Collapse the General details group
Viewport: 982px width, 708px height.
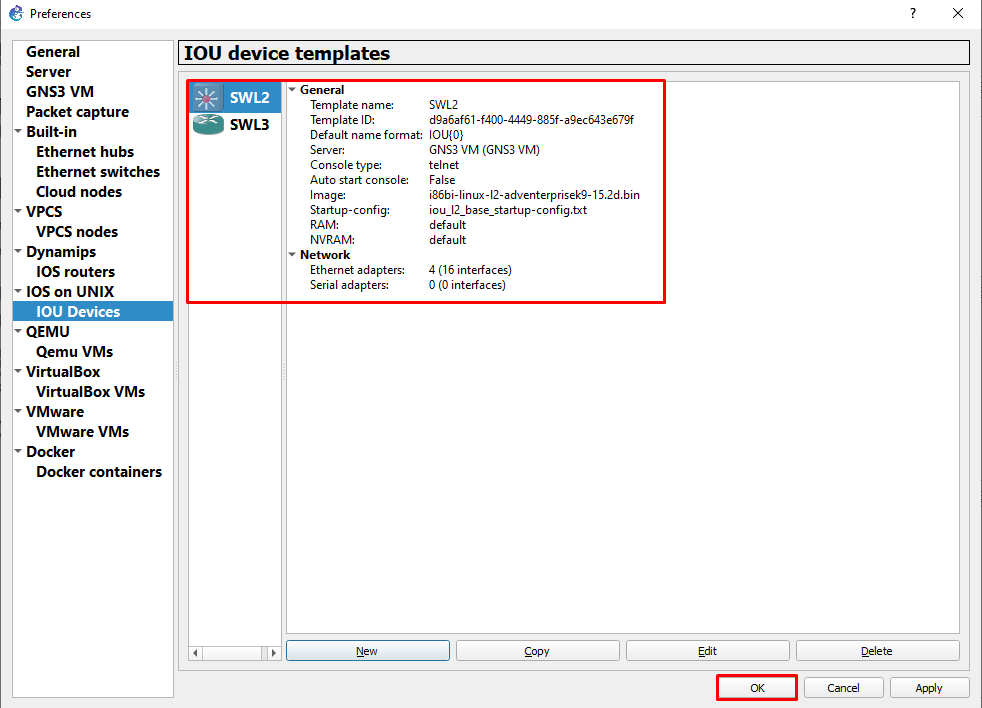[292, 90]
